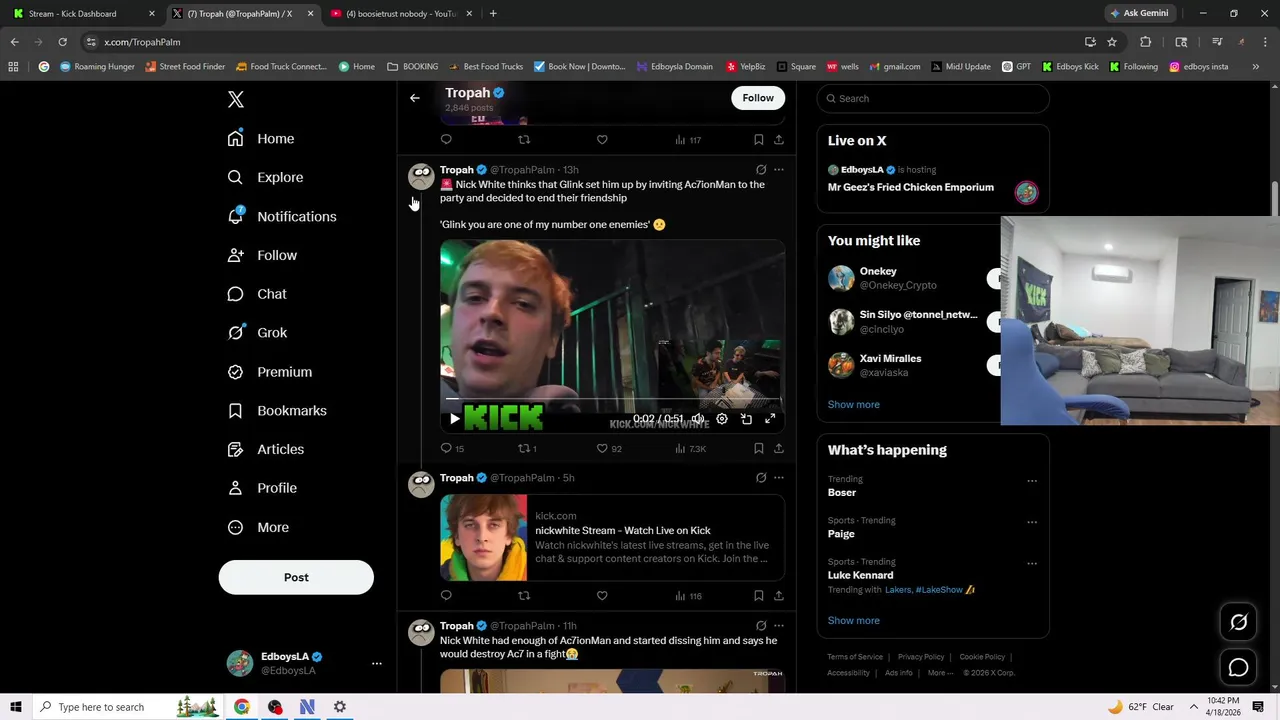
Task: Open video settings gear
Action: pyautogui.click(x=722, y=419)
